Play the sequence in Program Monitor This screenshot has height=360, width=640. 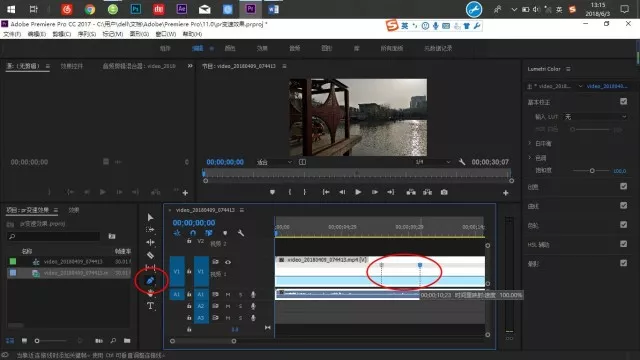[358, 192]
